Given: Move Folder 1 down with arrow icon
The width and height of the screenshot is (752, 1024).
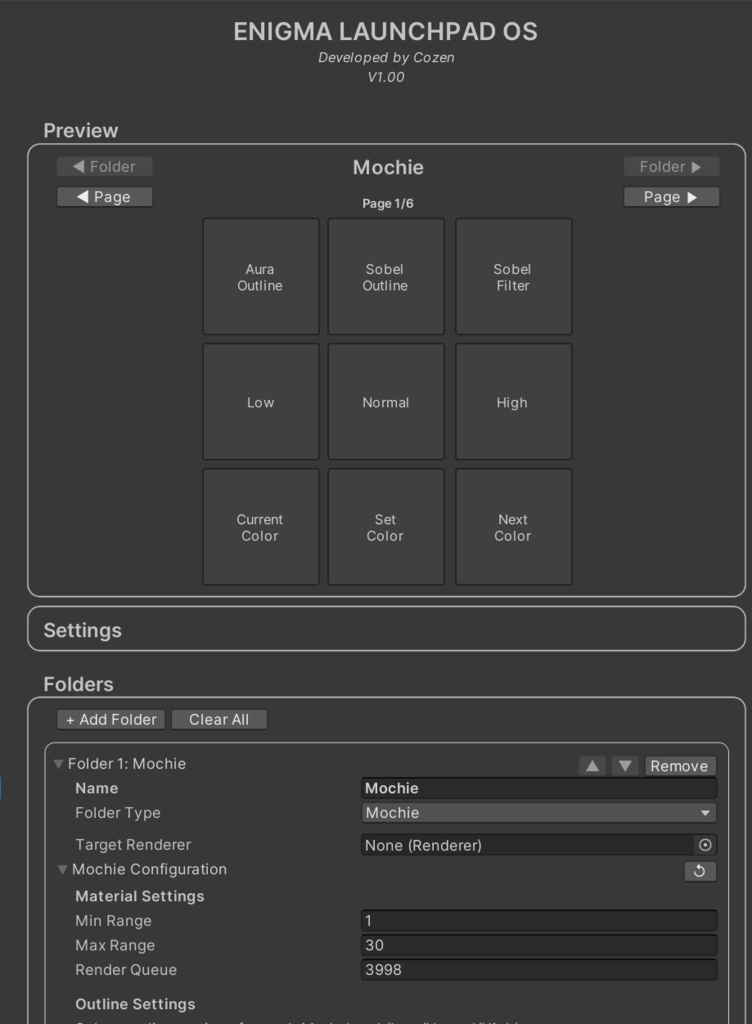Looking at the screenshot, I should click(x=625, y=766).
